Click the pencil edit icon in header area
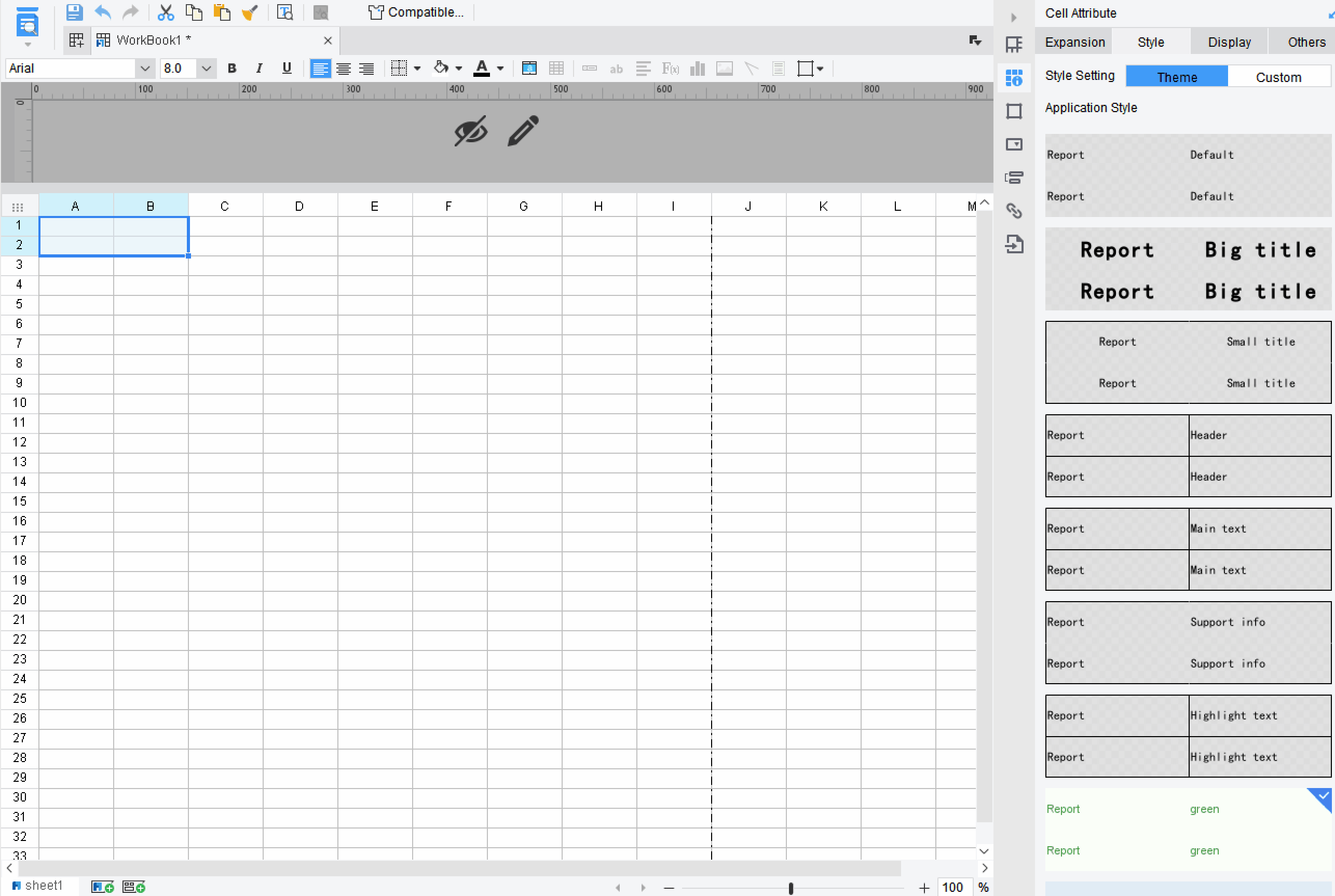 coord(523,131)
